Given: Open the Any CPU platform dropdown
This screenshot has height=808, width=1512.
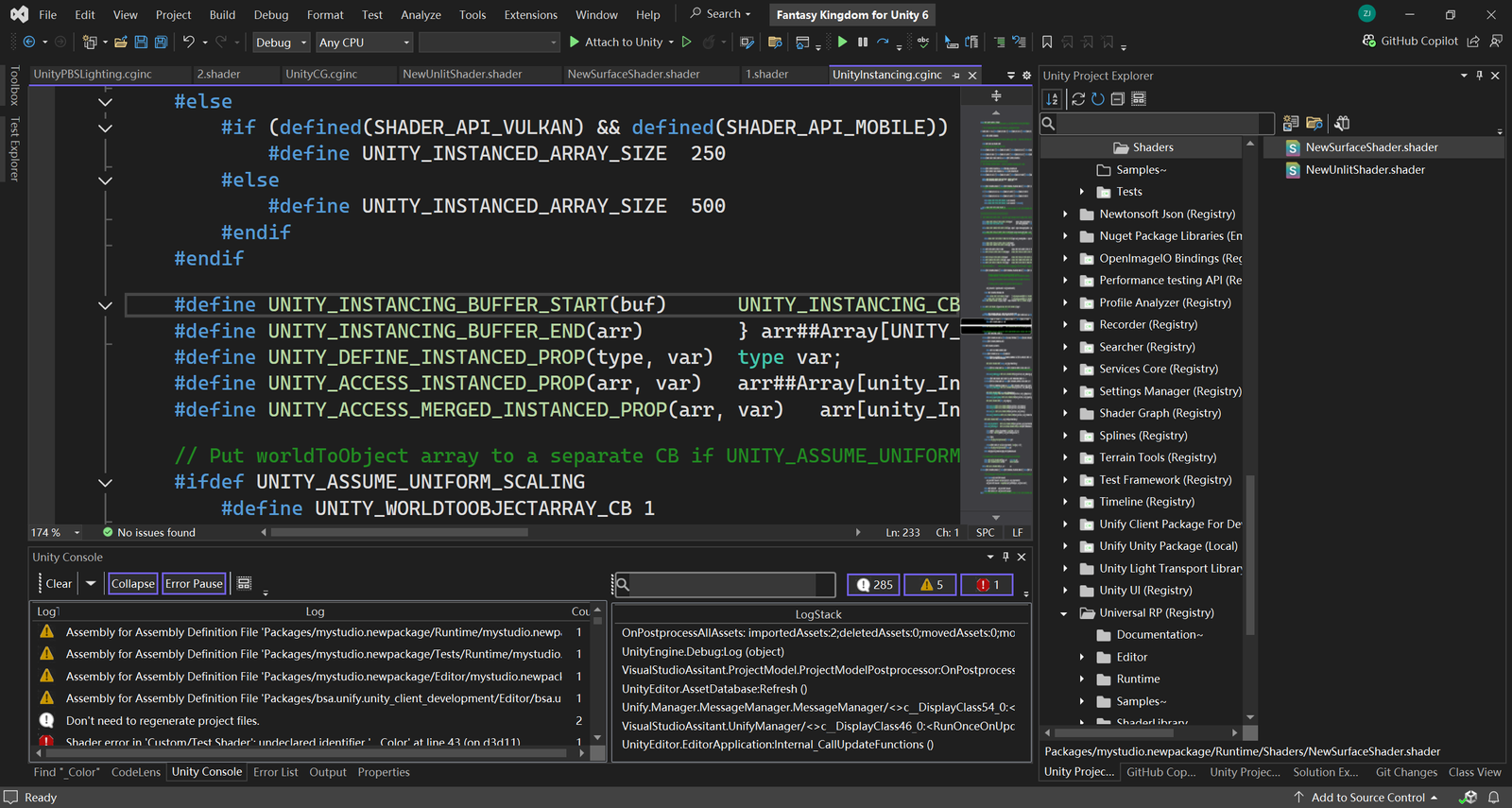Looking at the screenshot, I should click(365, 43).
